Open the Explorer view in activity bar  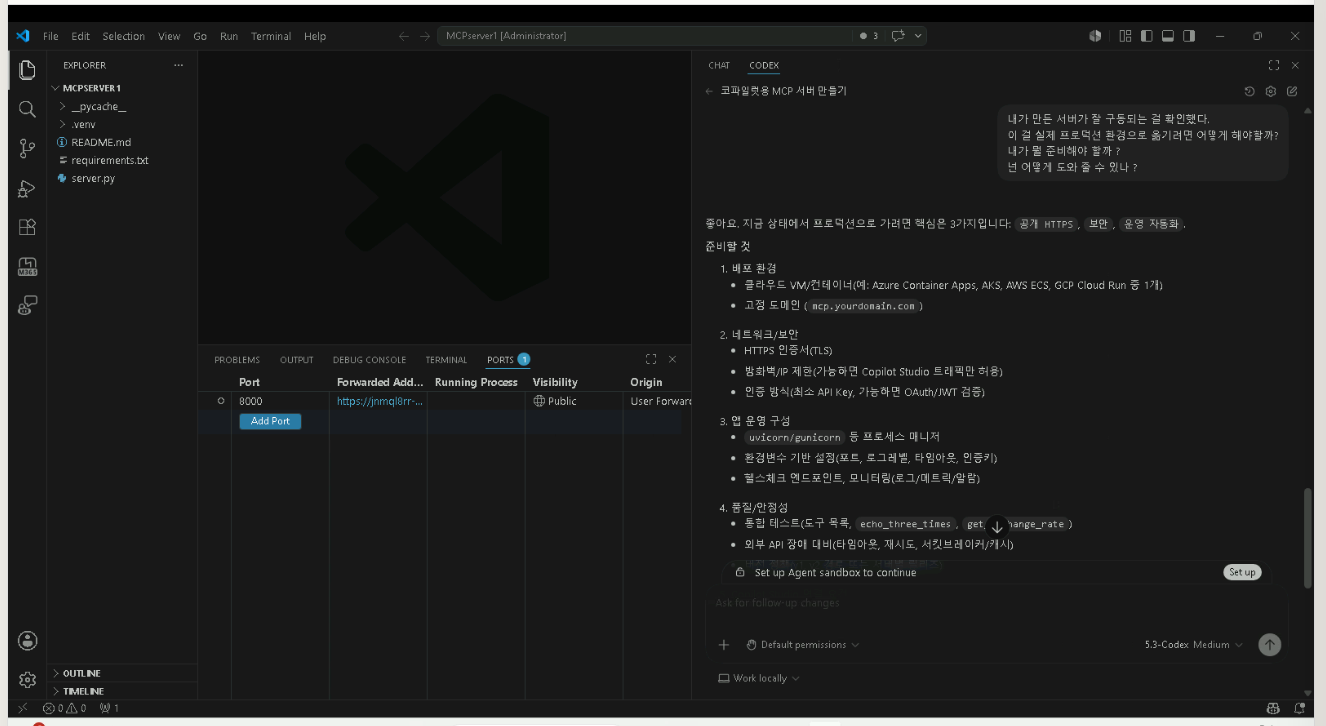click(x=27, y=69)
